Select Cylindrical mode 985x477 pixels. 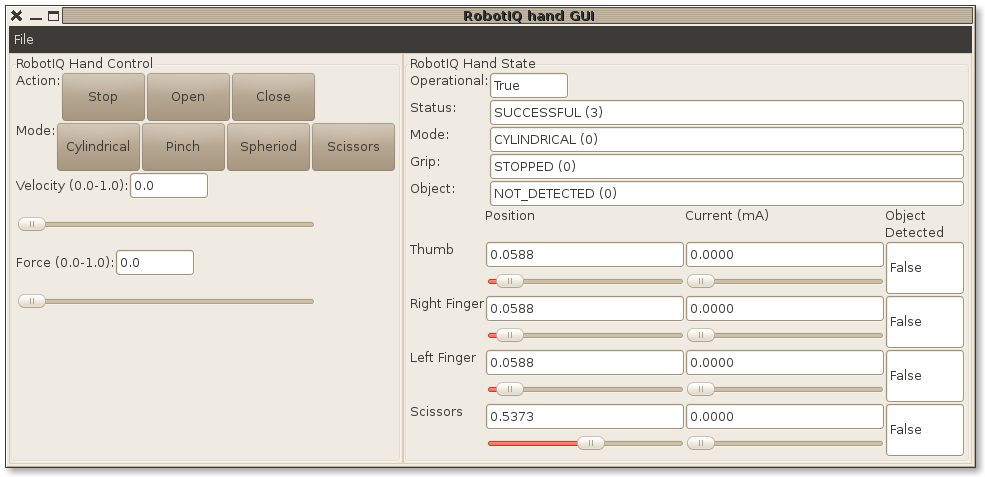tap(98, 147)
